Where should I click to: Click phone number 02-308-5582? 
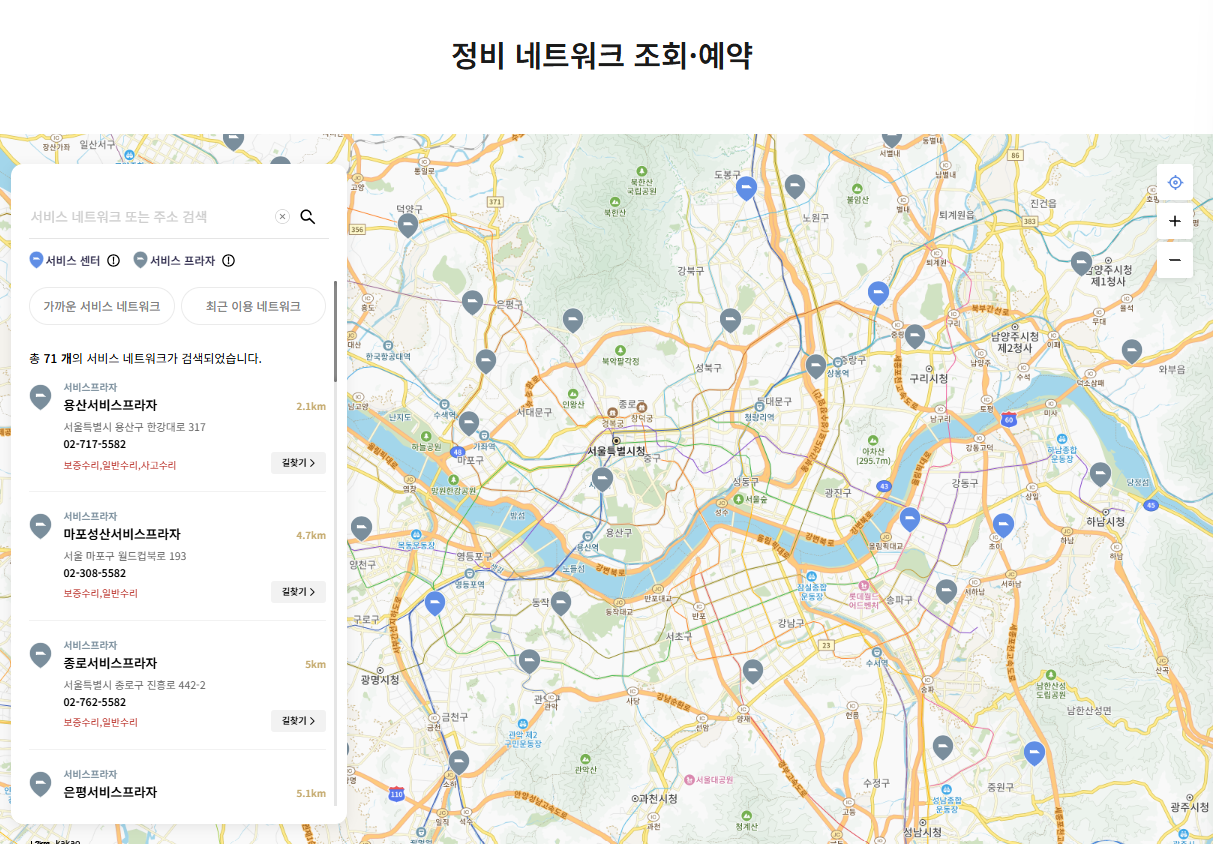click(95, 573)
